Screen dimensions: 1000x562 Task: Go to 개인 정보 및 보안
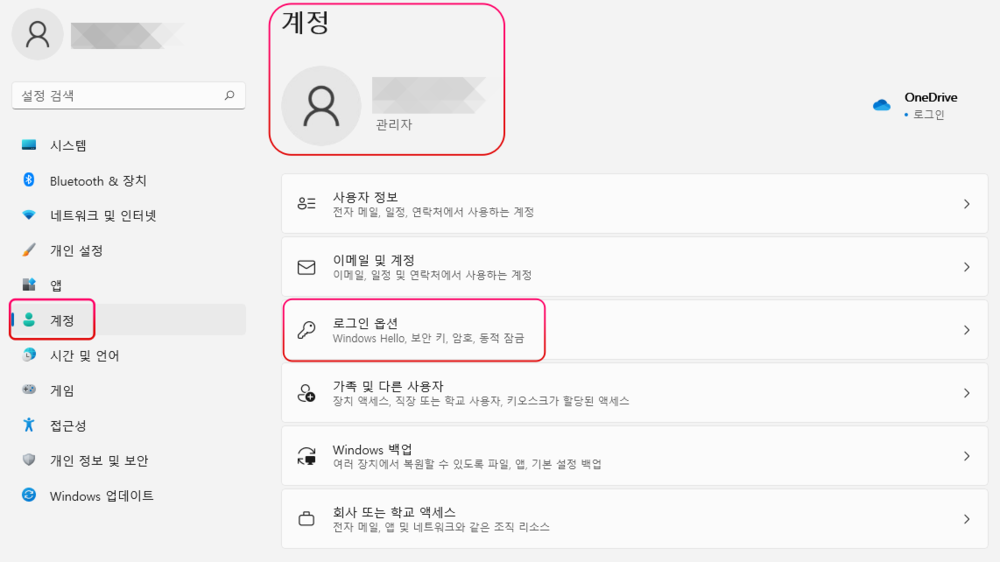tap(98, 460)
